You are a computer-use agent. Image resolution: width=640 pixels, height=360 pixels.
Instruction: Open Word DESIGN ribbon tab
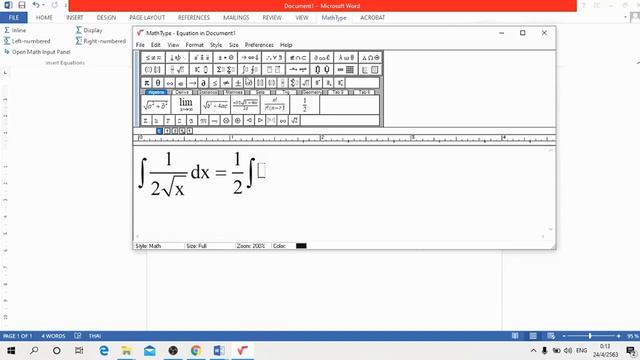point(106,18)
